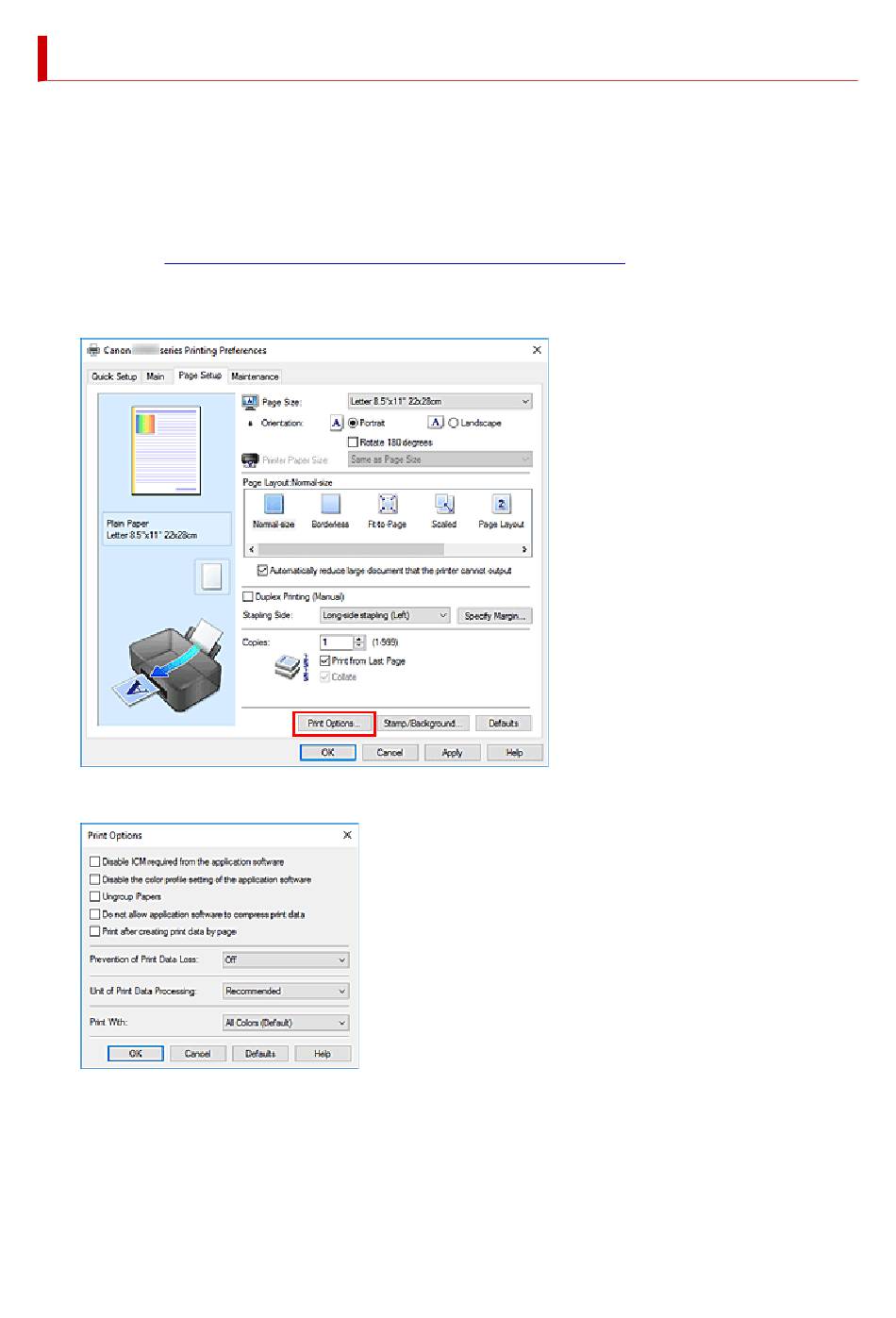896x1318 pixels.
Task: Click the Portrait orientation icon
Action: 337,424
